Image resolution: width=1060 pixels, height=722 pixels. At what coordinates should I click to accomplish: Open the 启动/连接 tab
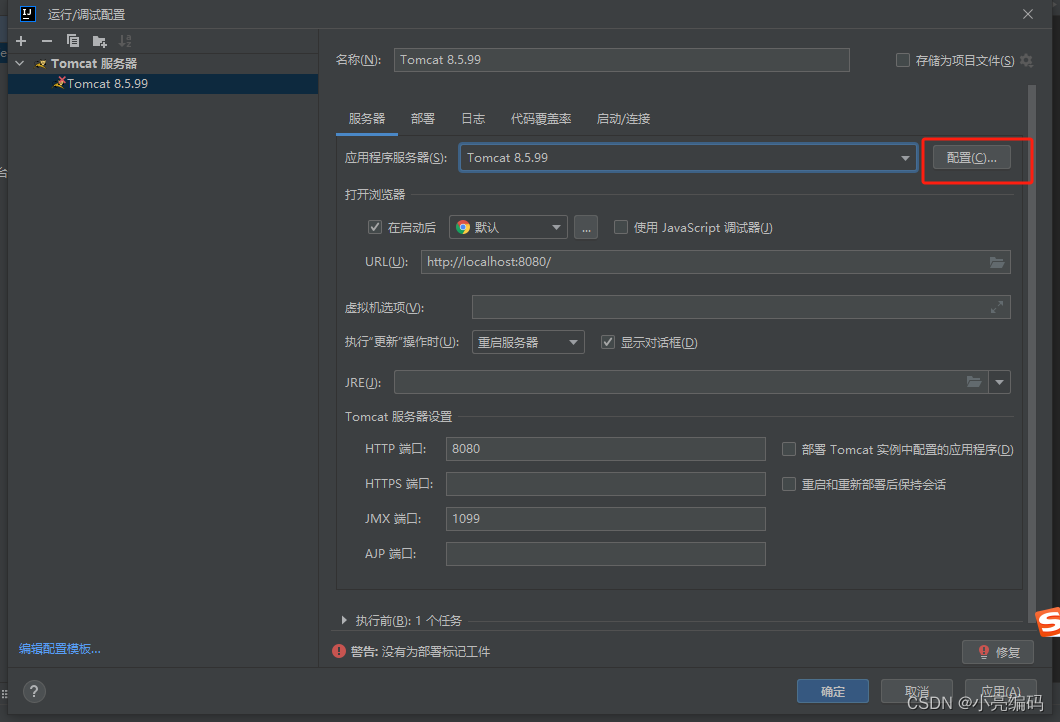click(623, 119)
